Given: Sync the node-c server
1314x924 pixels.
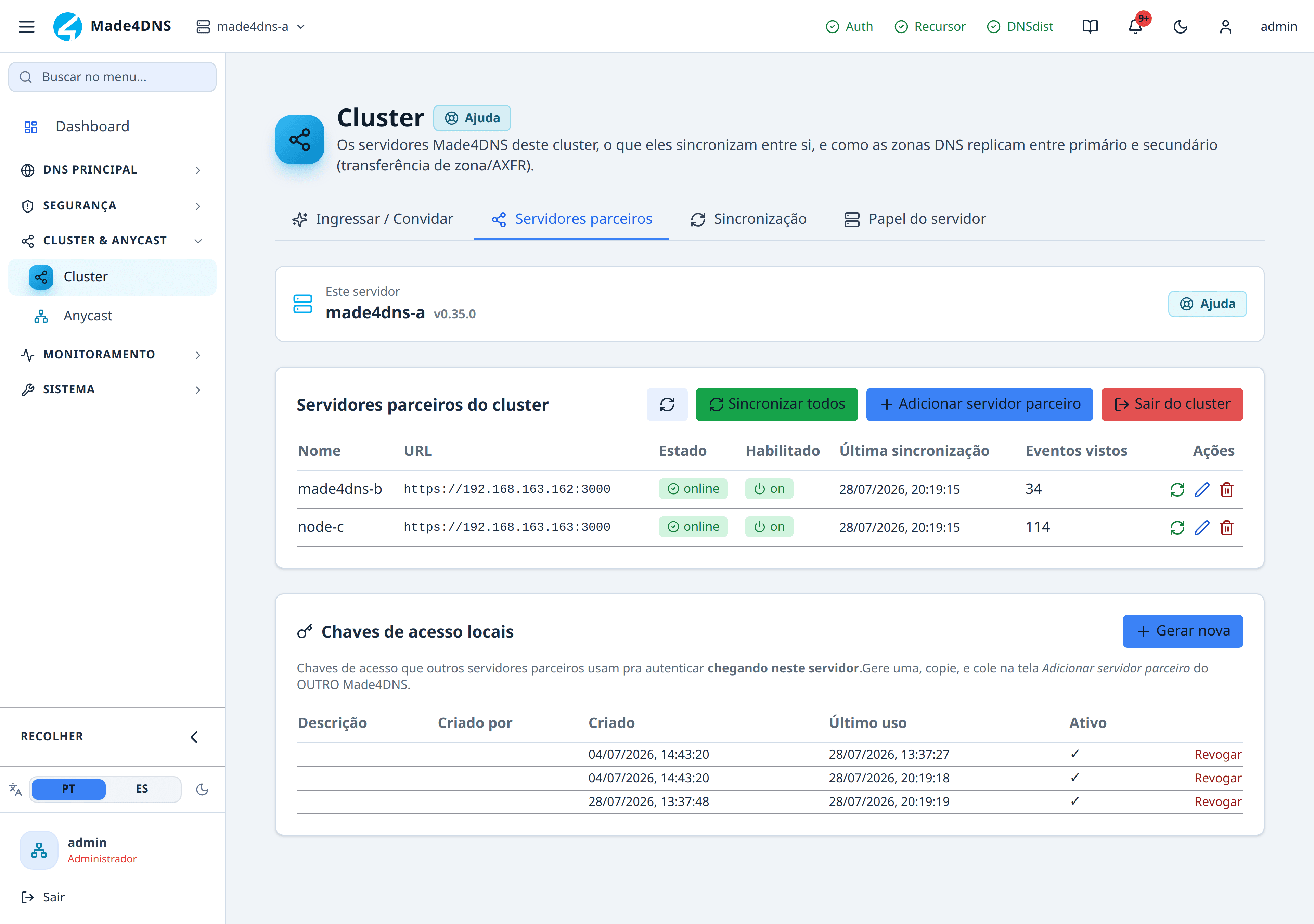Looking at the screenshot, I should [x=1177, y=527].
